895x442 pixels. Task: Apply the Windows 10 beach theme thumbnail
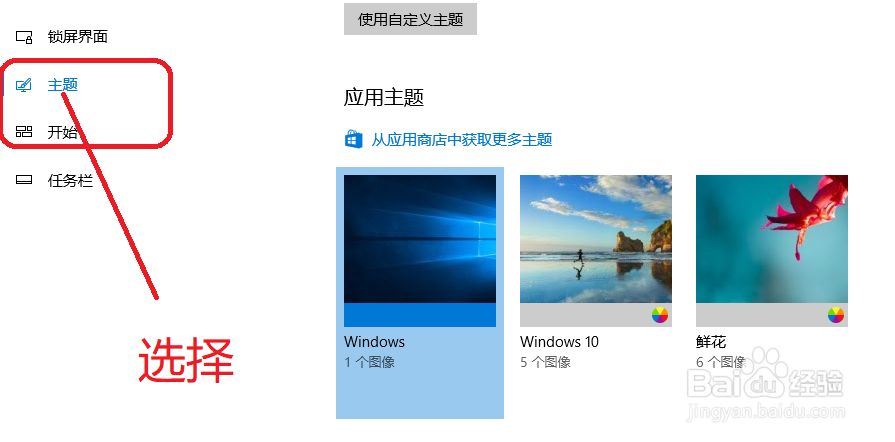coord(596,239)
